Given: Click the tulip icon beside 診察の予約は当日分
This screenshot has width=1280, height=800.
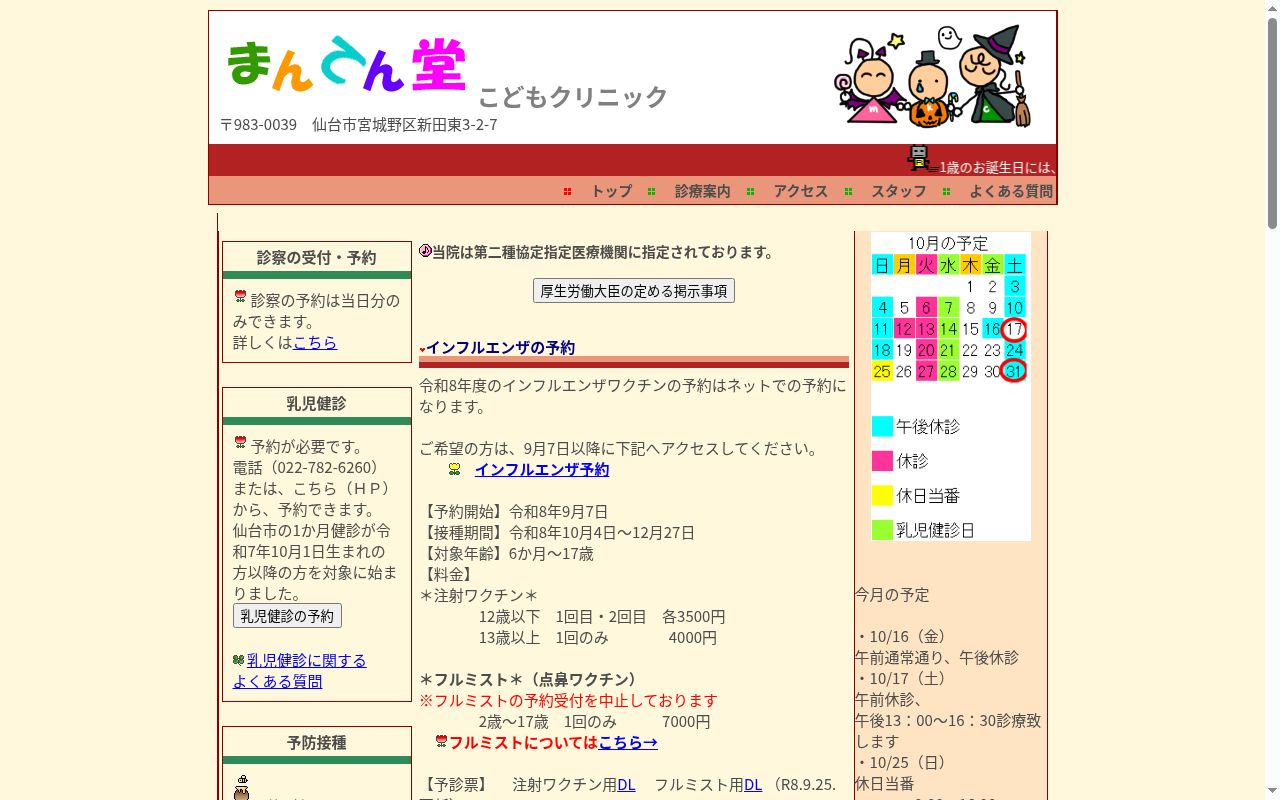Looking at the screenshot, I should pyautogui.click(x=240, y=297).
